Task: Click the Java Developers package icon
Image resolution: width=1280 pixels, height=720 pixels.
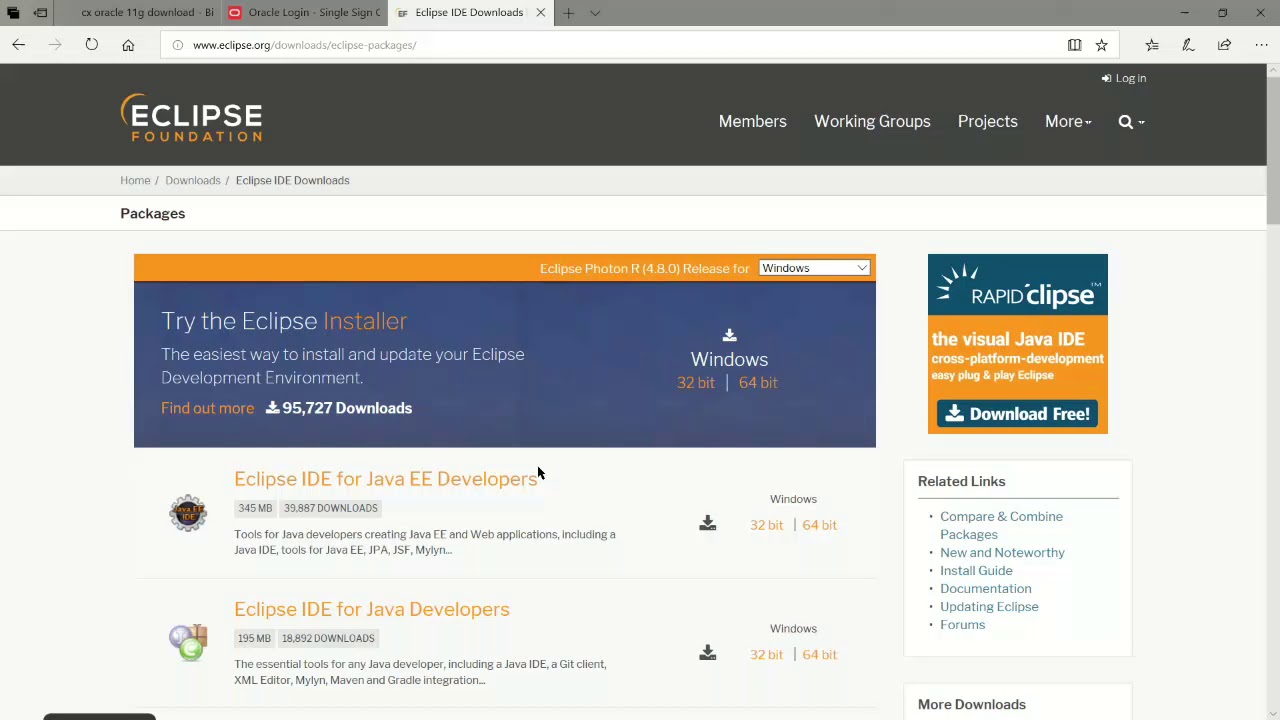Action: coord(188,643)
